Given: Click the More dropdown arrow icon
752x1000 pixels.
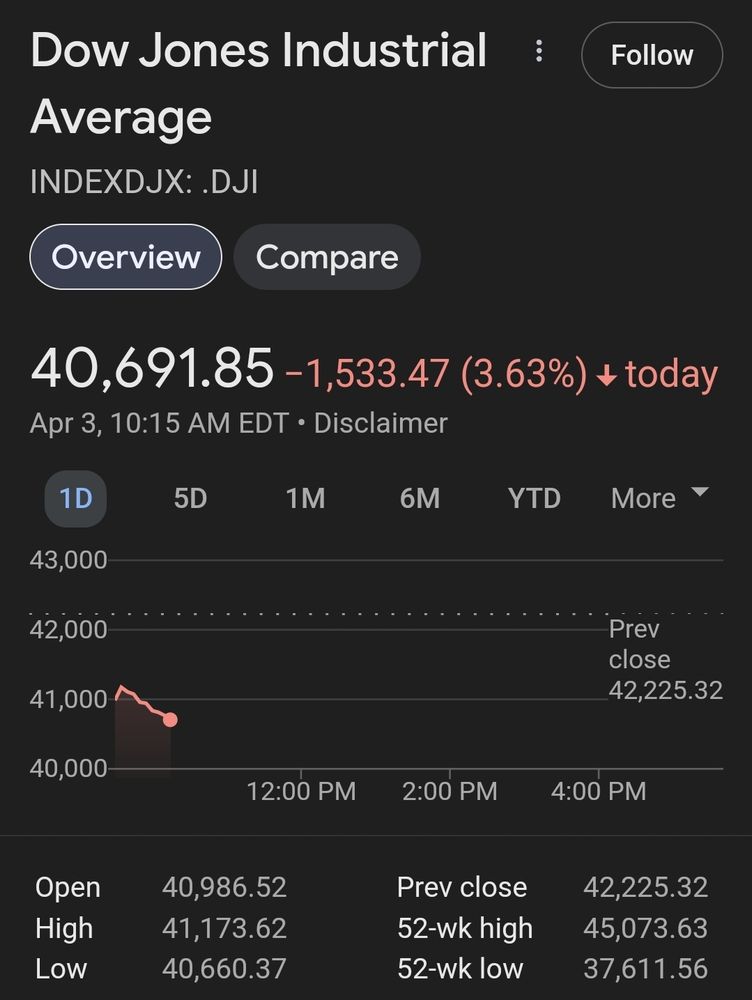Looking at the screenshot, I should click(700, 492).
